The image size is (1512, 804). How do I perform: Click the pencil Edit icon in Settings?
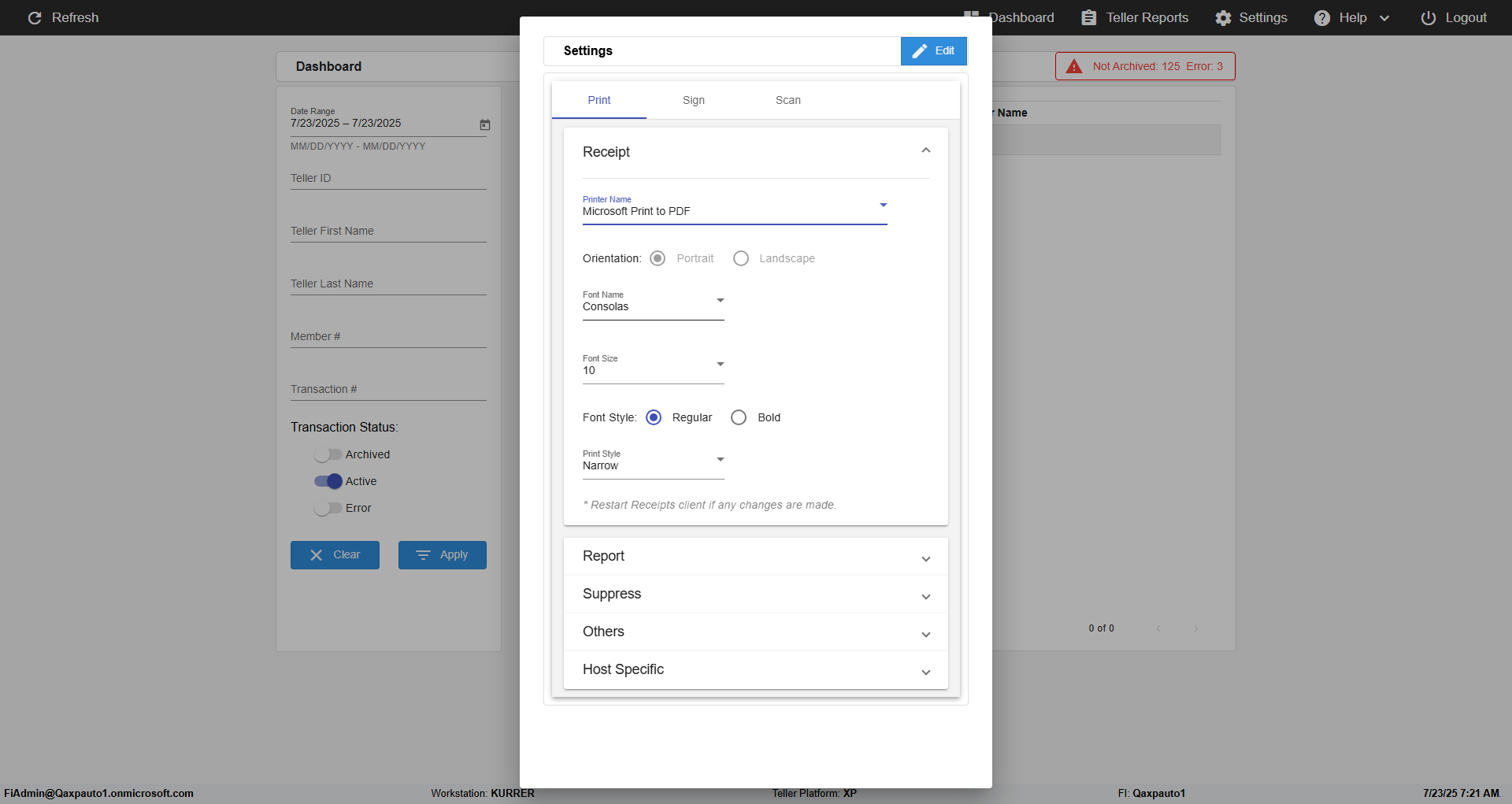(919, 51)
